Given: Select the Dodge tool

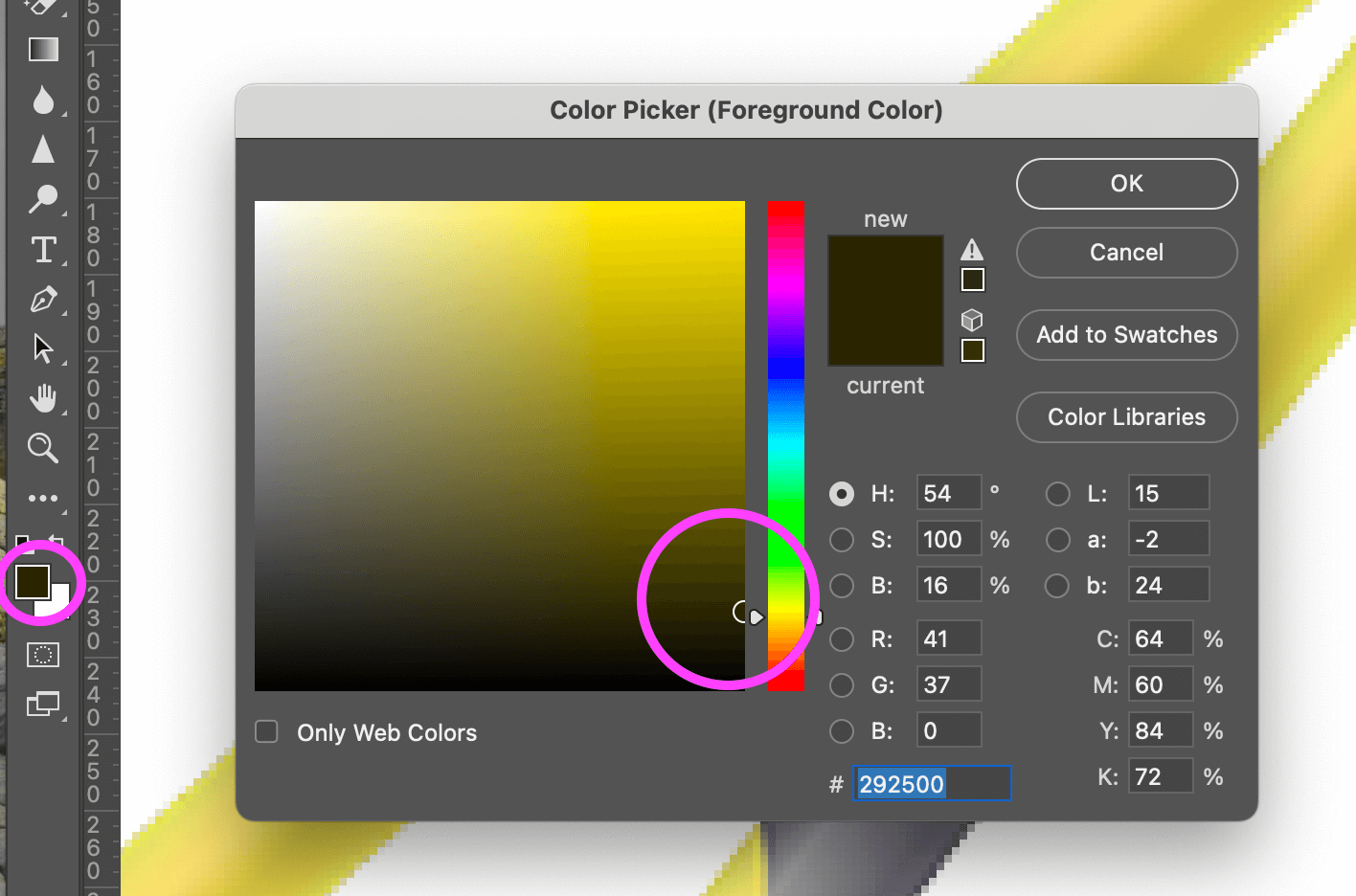Looking at the screenshot, I should 43,199.
